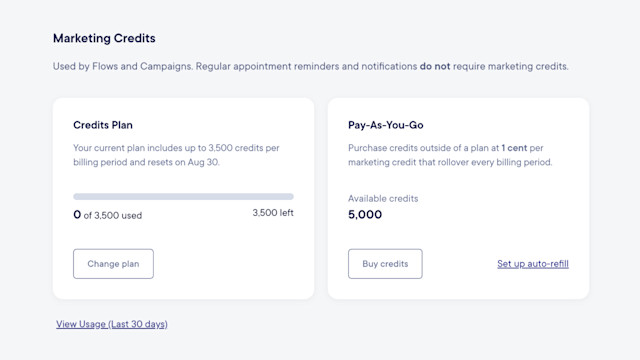Click the 5,000 available credits value
Viewport: 640px width, 360px height.
365,214
